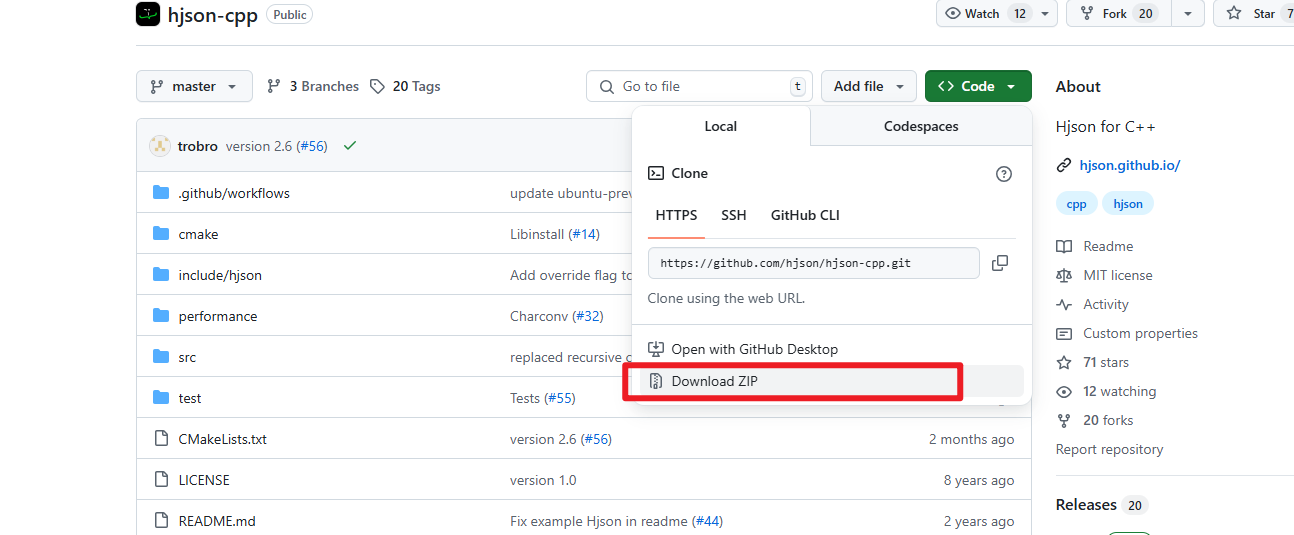Click Report repository
The width and height of the screenshot is (1294, 535).
(1109, 449)
